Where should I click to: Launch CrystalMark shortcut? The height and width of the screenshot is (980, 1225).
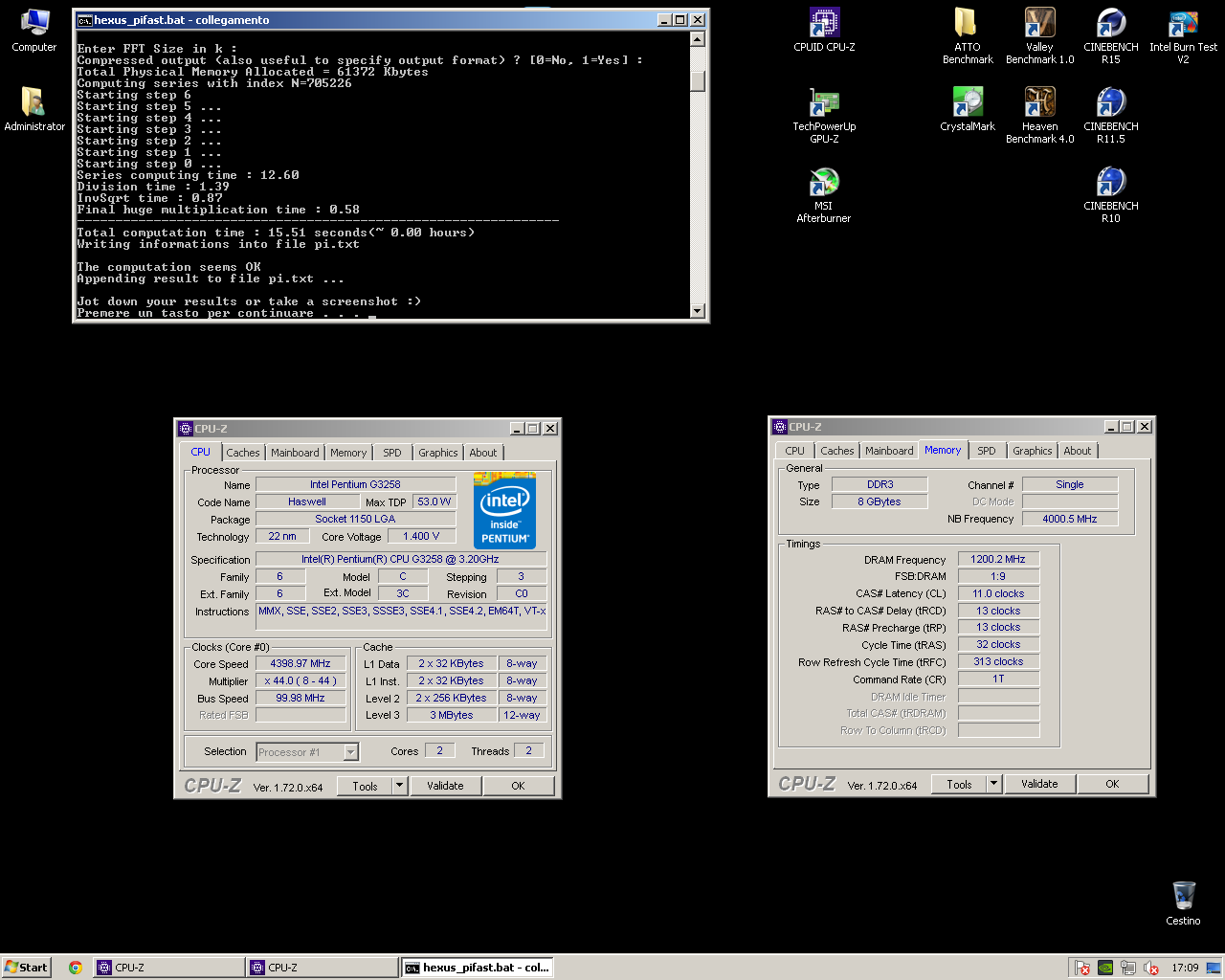click(x=968, y=108)
